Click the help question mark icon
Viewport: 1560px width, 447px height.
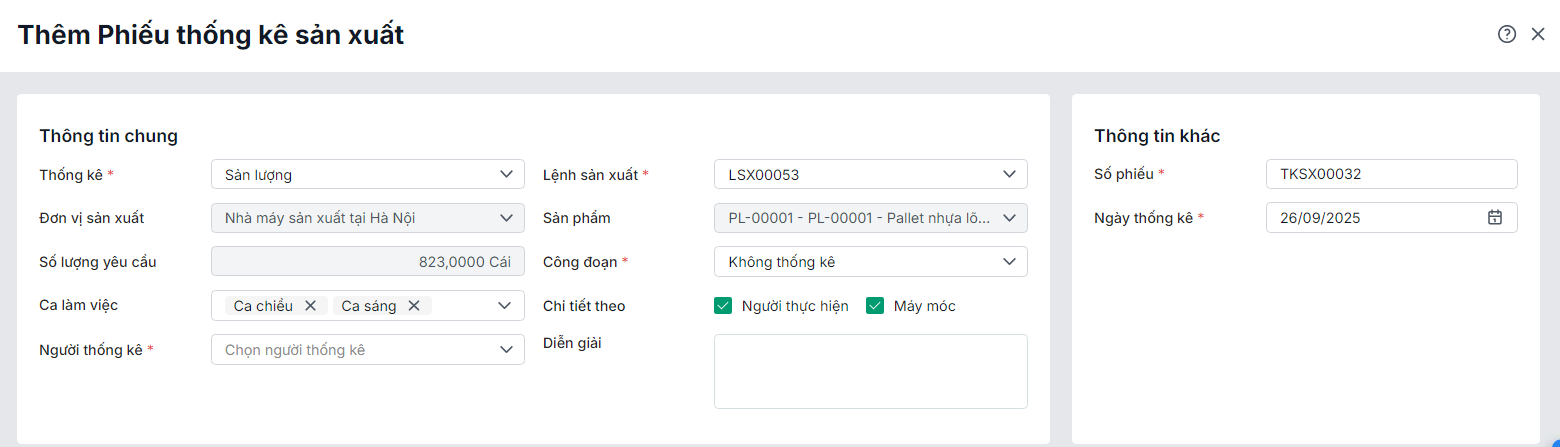click(x=1506, y=34)
